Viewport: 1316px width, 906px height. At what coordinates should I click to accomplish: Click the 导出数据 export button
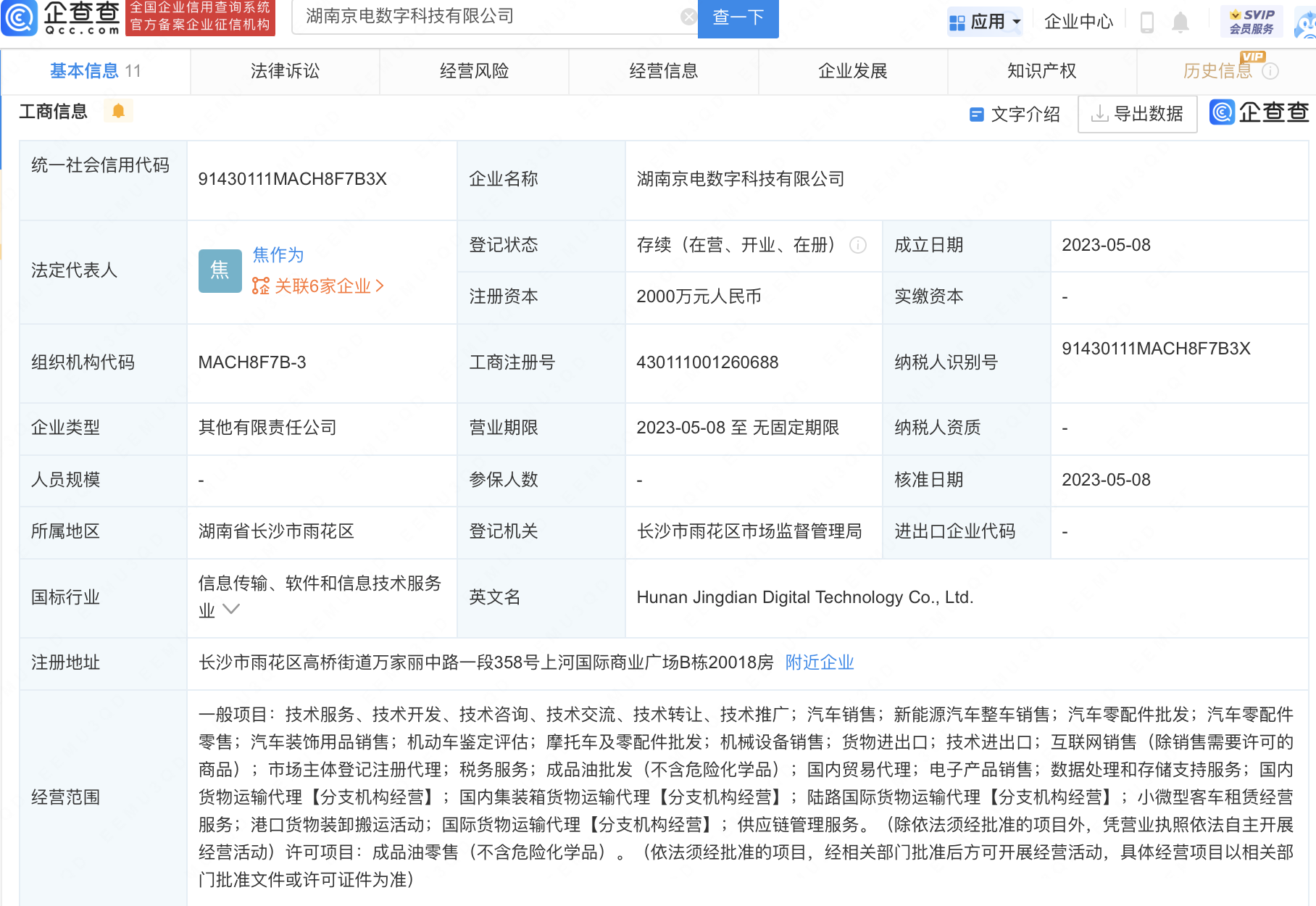click(1137, 114)
